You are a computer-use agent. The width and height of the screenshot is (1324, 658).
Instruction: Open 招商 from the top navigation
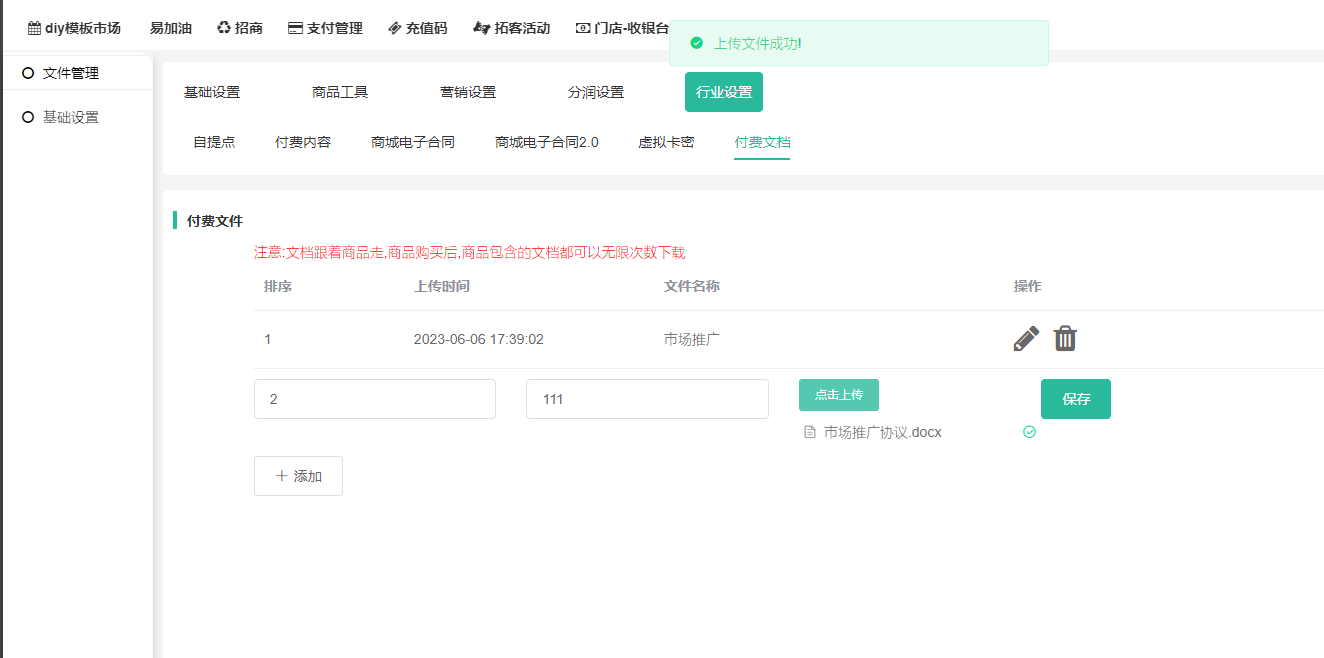click(x=240, y=28)
